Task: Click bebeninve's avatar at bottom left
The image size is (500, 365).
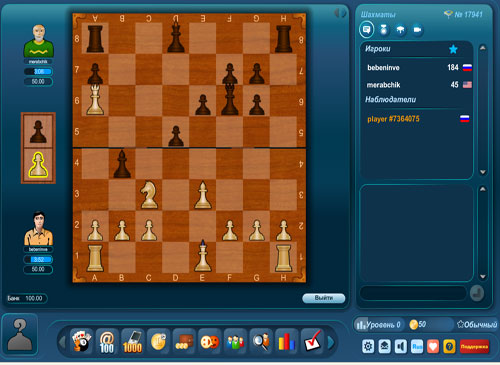Action: click(38, 228)
